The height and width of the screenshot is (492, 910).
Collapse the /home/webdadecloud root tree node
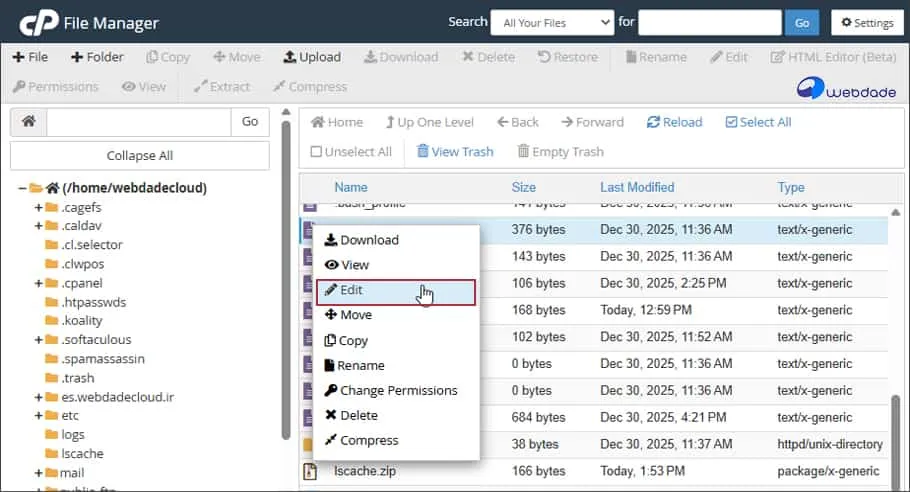[21, 188]
